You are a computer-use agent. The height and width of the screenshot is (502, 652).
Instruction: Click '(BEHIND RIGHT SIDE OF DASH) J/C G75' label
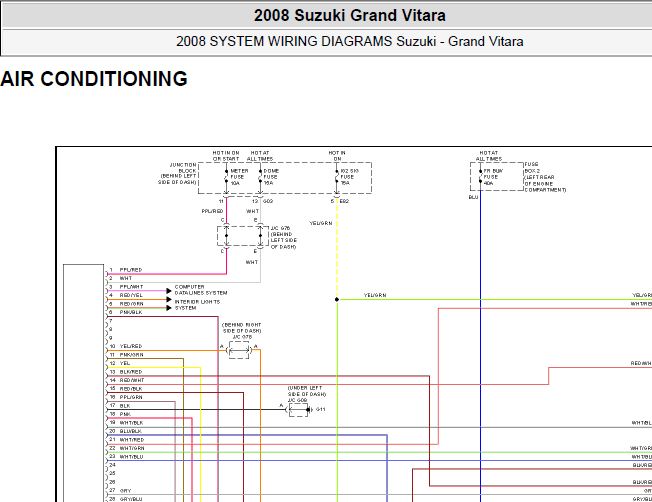tap(242, 331)
